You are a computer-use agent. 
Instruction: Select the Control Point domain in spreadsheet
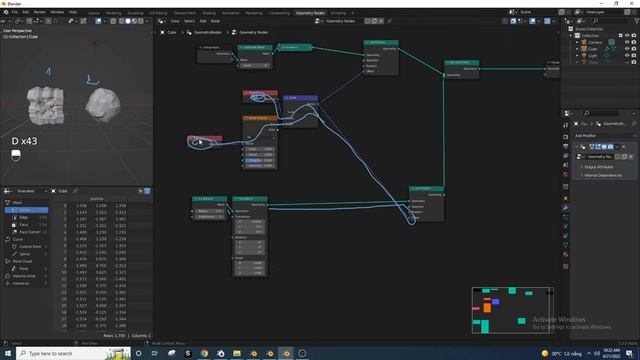point(30,247)
